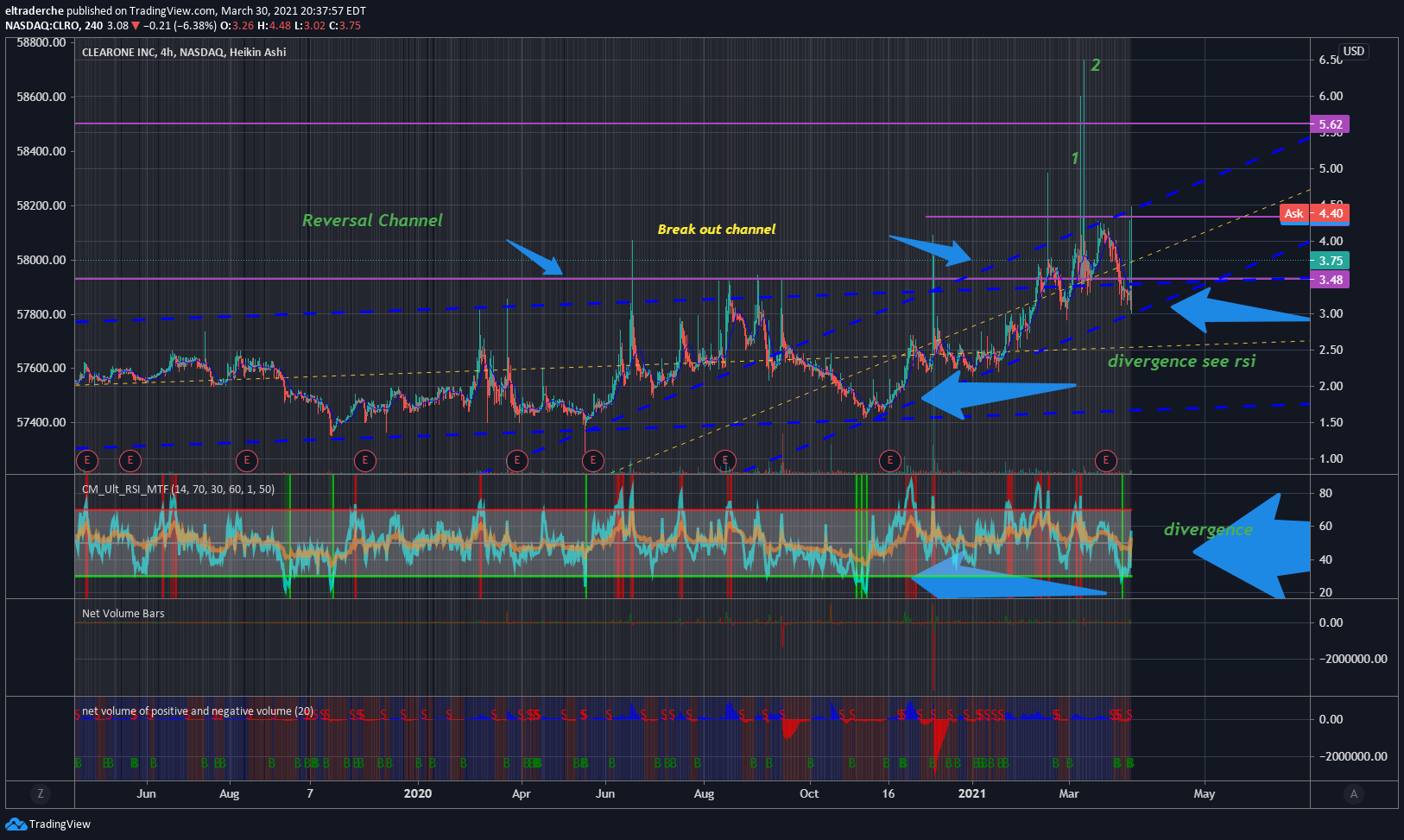The width and height of the screenshot is (1404, 840).
Task: Click the 20 level on RSI scale
Action: [1325, 592]
